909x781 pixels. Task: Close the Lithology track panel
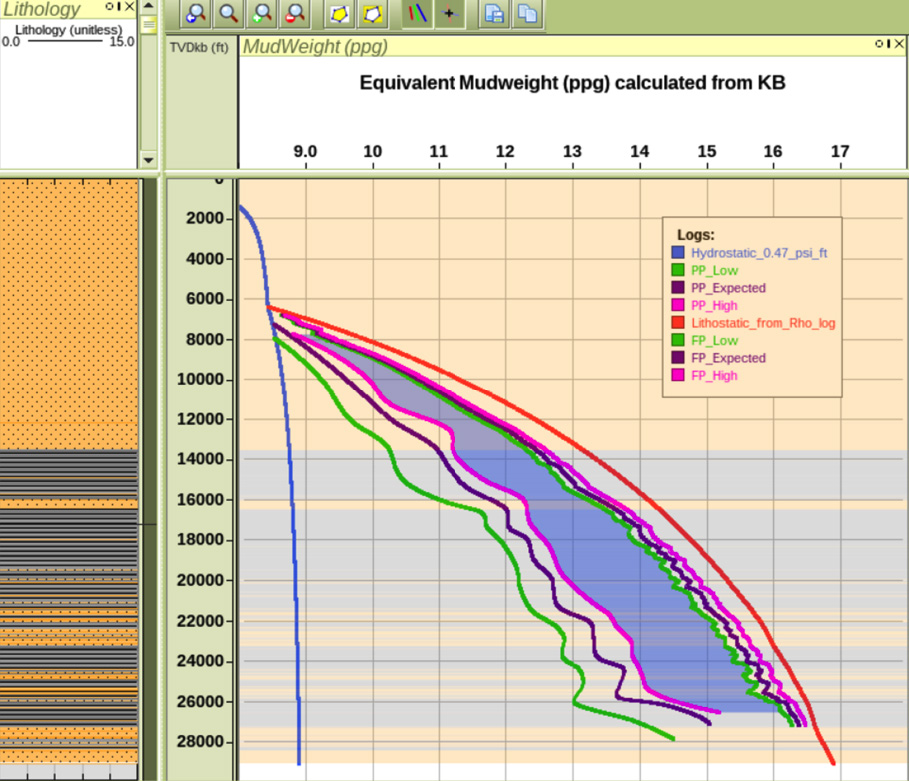(130, 6)
